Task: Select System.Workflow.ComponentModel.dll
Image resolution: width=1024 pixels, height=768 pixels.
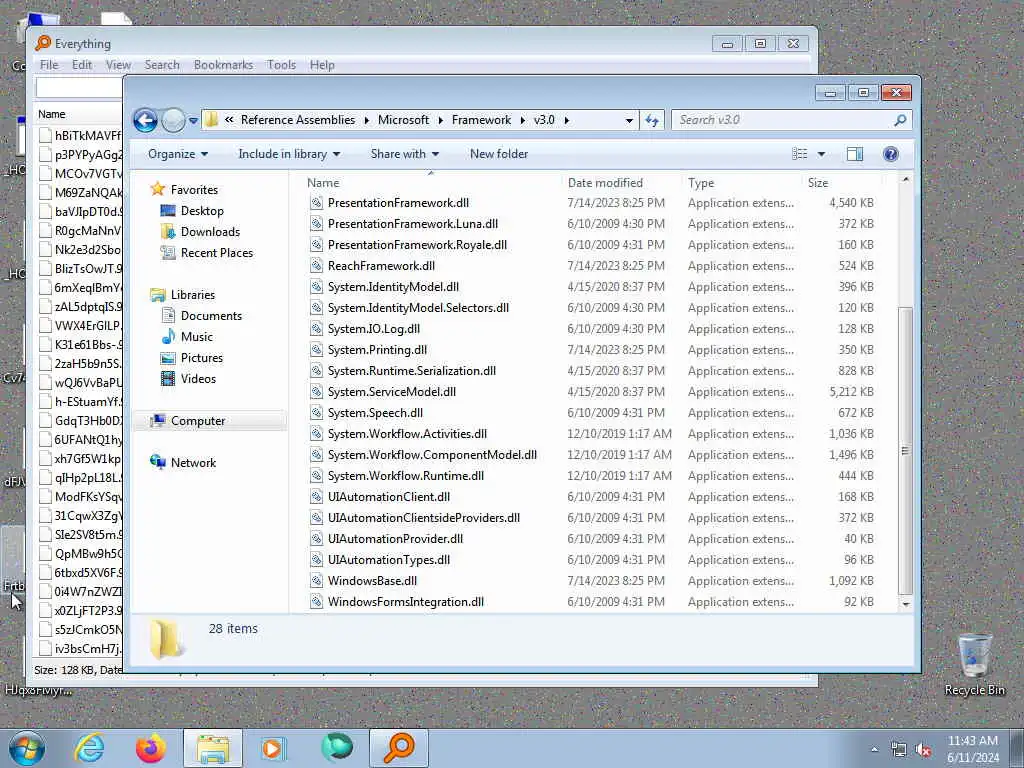Action: tap(432, 455)
